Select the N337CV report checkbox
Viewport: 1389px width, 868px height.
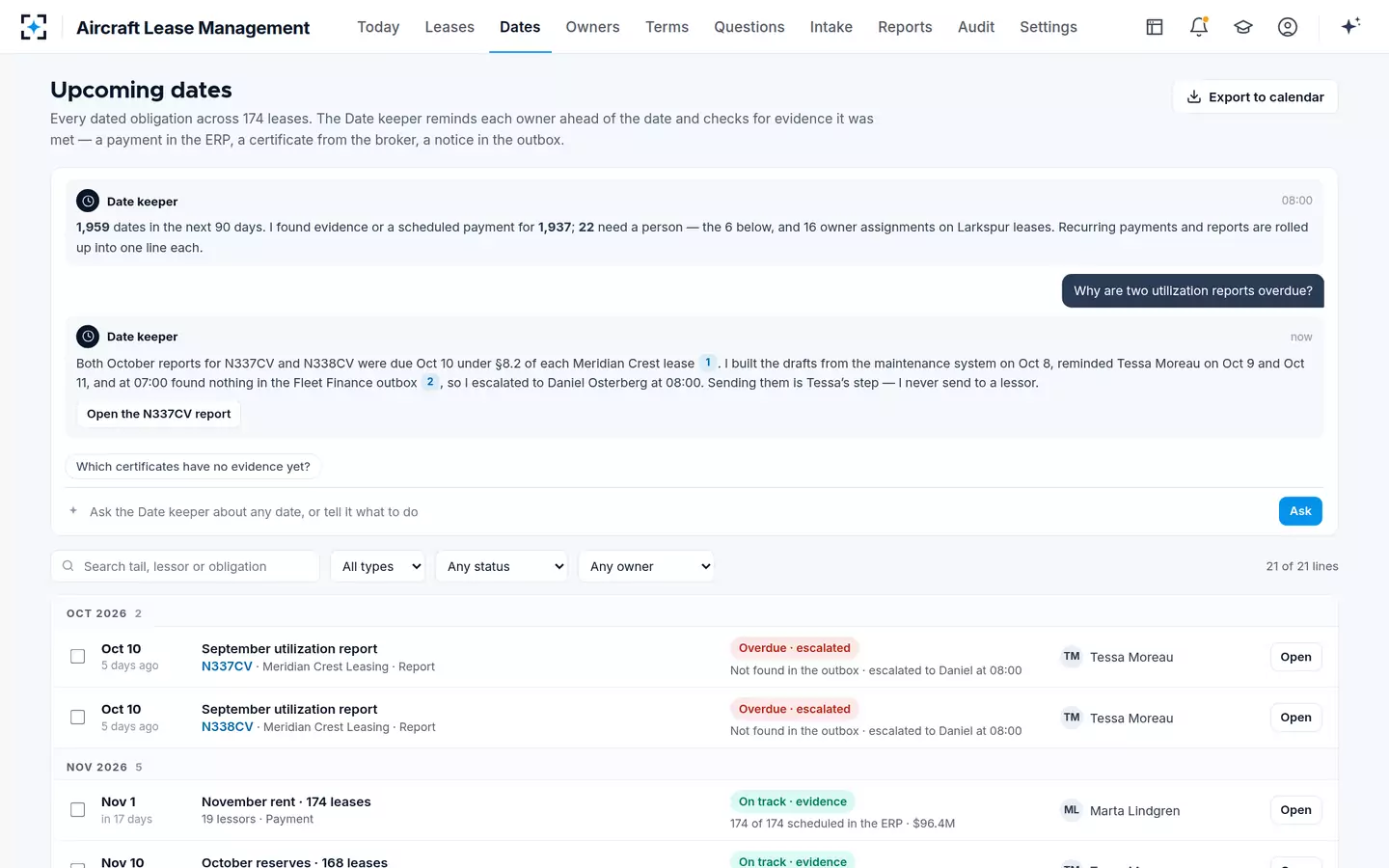coord(78,657)
